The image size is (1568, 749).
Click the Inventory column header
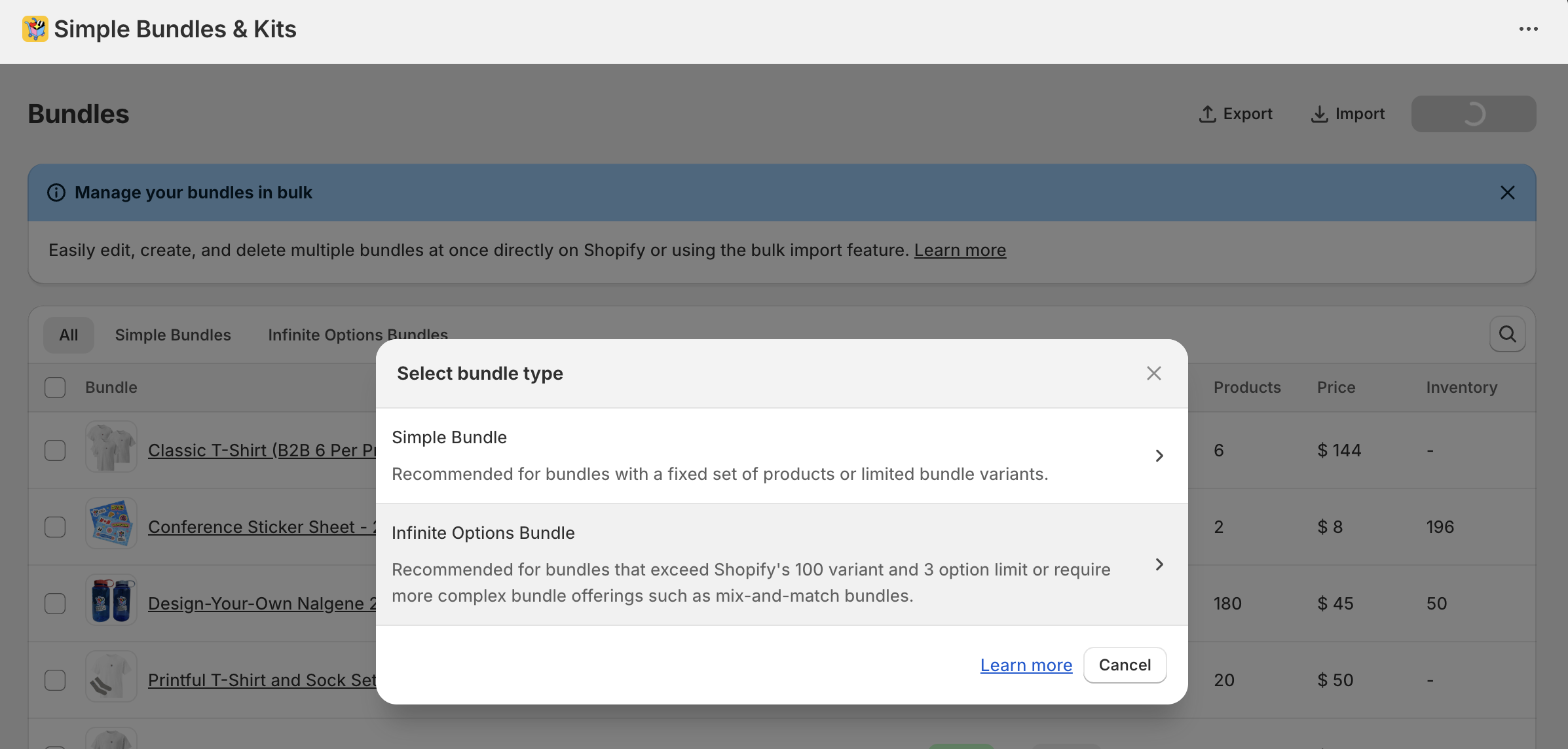pos(1462,388)
